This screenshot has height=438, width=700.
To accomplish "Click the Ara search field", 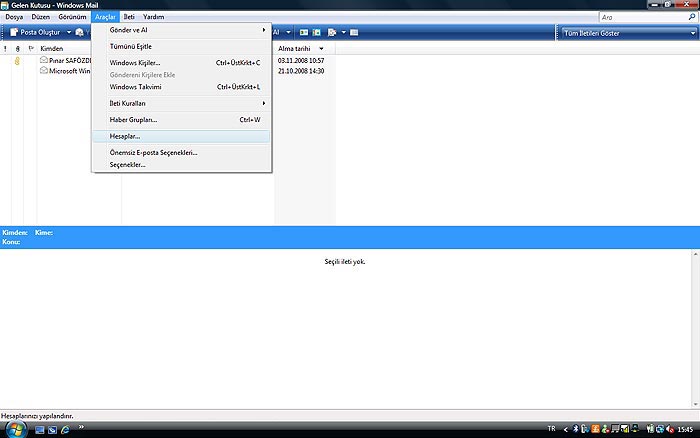I will tap(643, 17).
